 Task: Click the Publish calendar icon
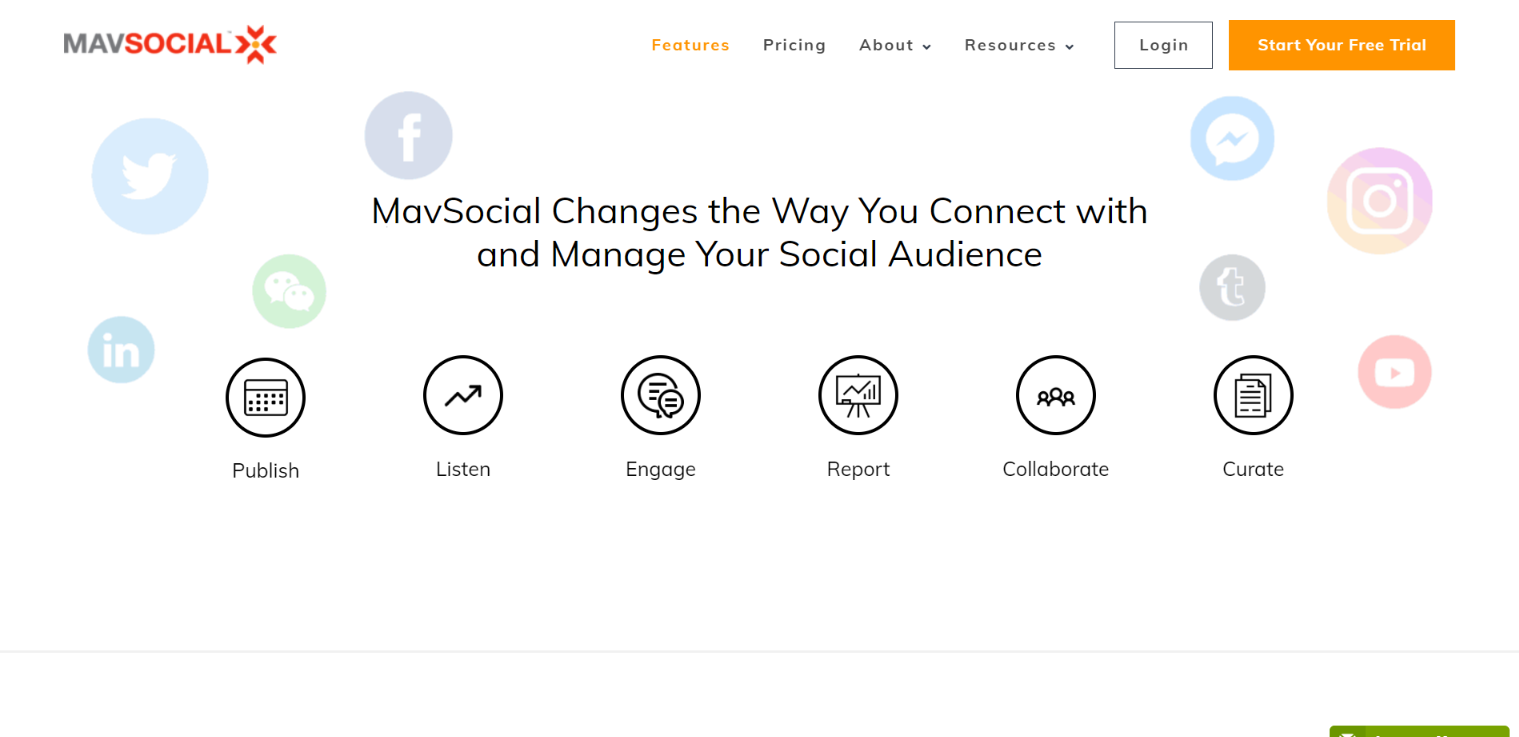point(265,397)
